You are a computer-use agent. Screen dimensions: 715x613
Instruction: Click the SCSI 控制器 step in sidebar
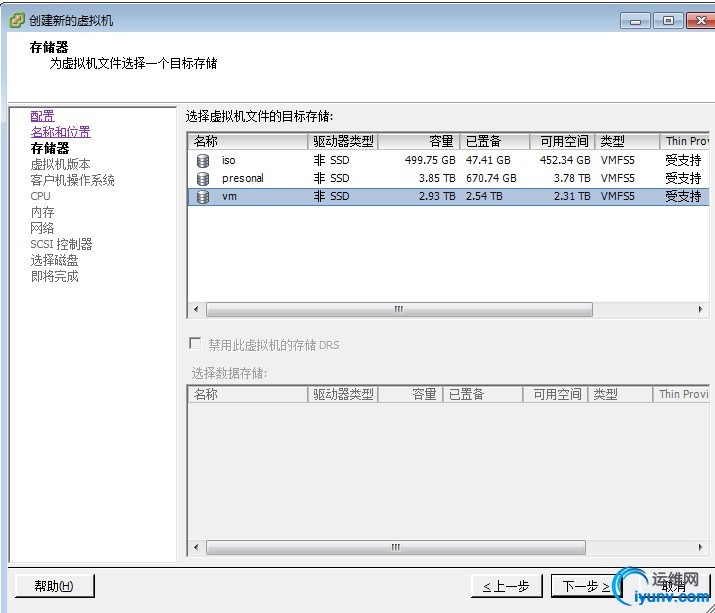click(61, 244)
